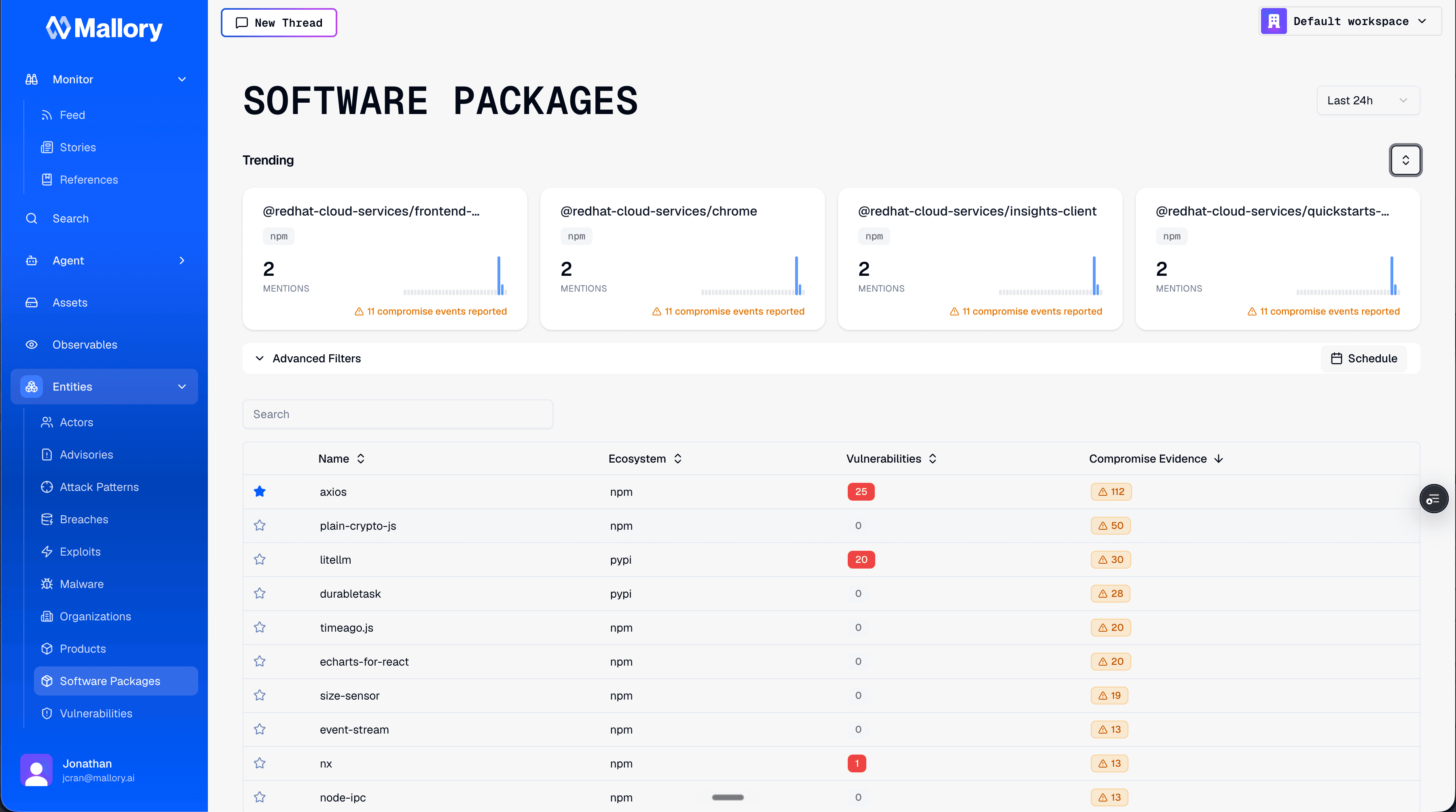The width and height of the screenshot is (1456, 812).
Task: Star the litellm package
Action: click(259, 559)
